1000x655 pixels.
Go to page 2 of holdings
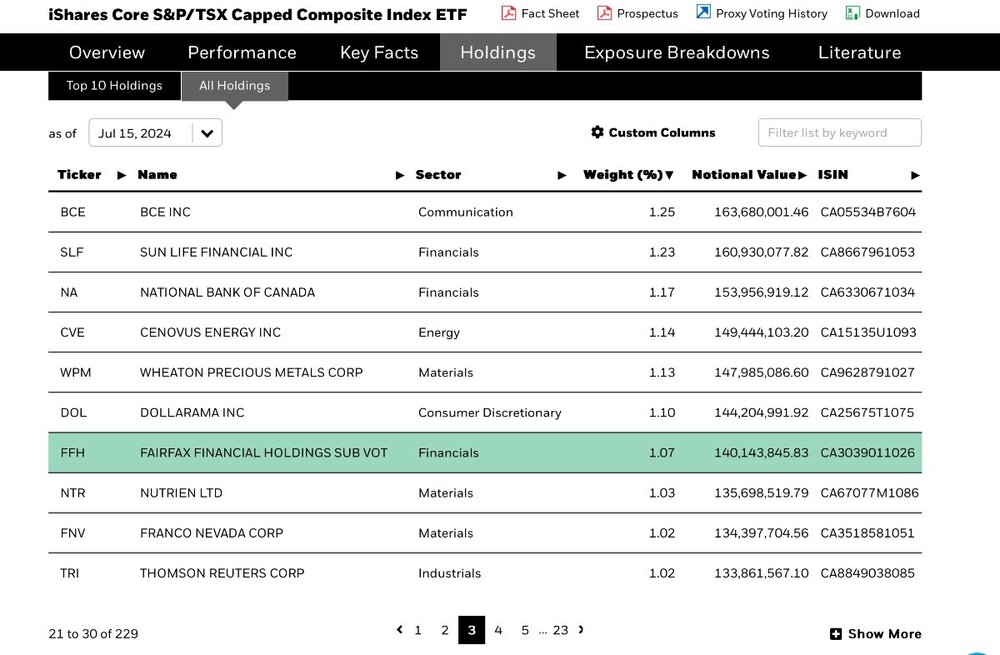445,630
